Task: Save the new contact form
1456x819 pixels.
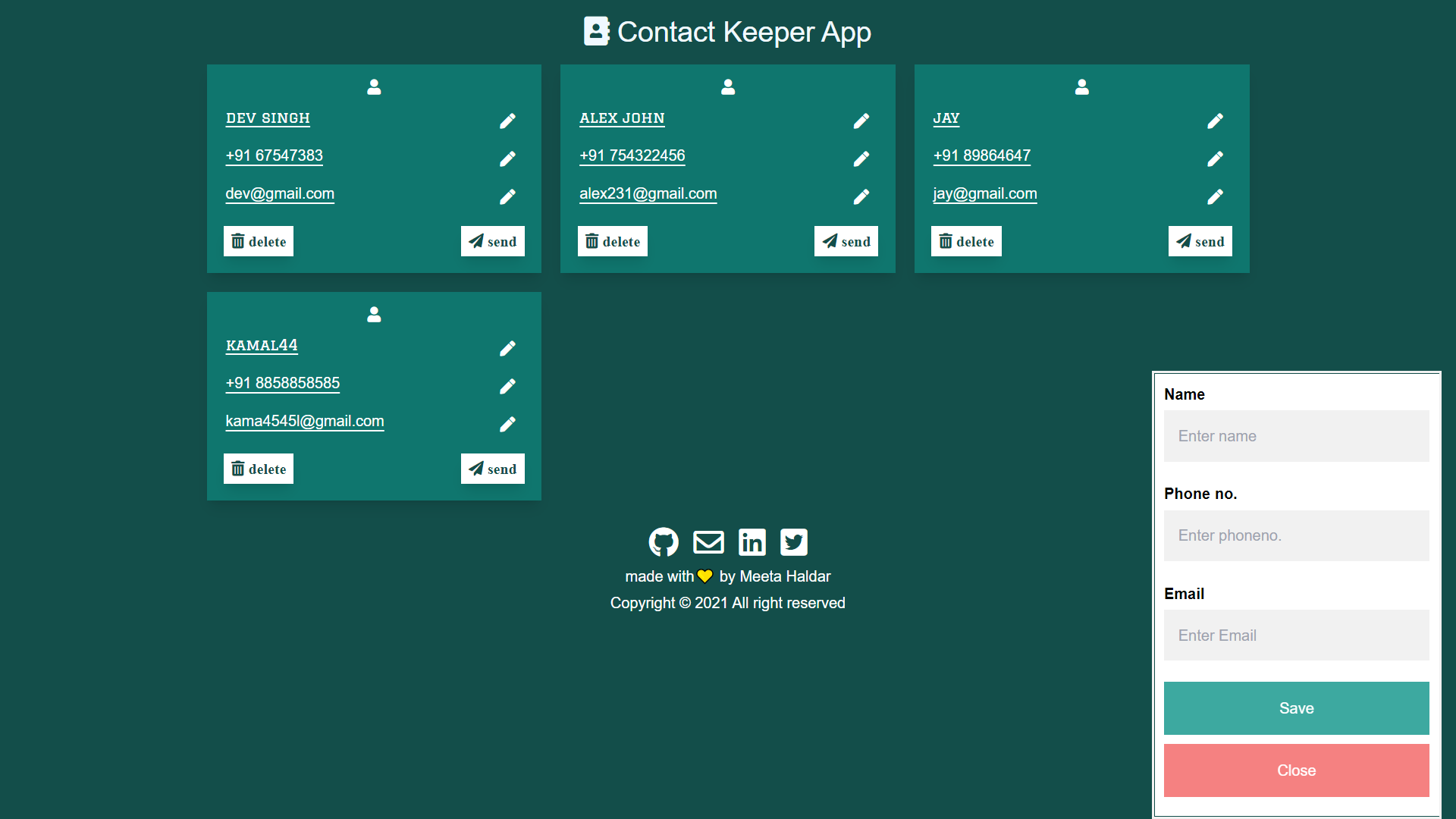Action: (x=1296, y=708)
